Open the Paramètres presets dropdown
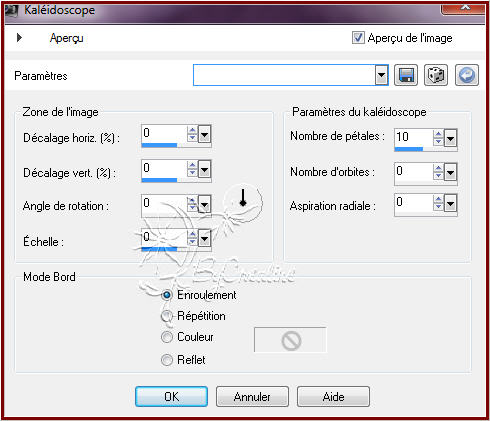490x421 pixels. click(381, 75)
